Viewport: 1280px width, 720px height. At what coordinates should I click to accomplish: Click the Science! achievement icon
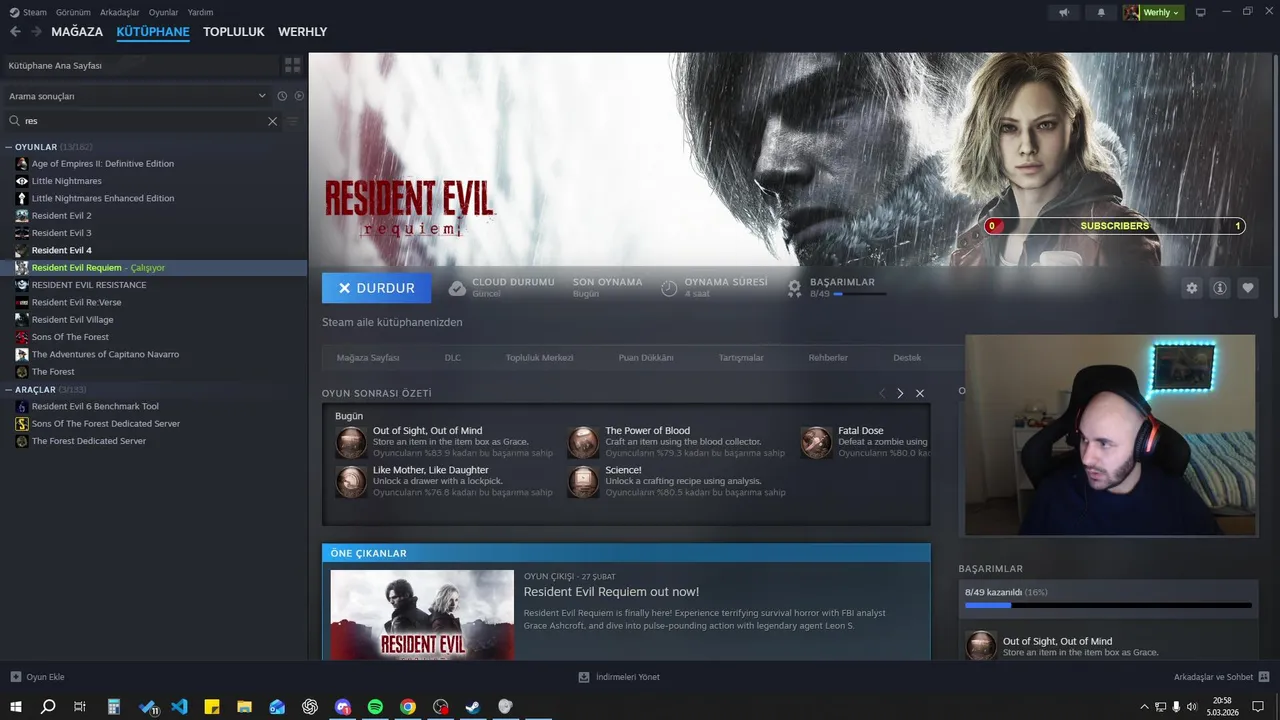(583, 482)
